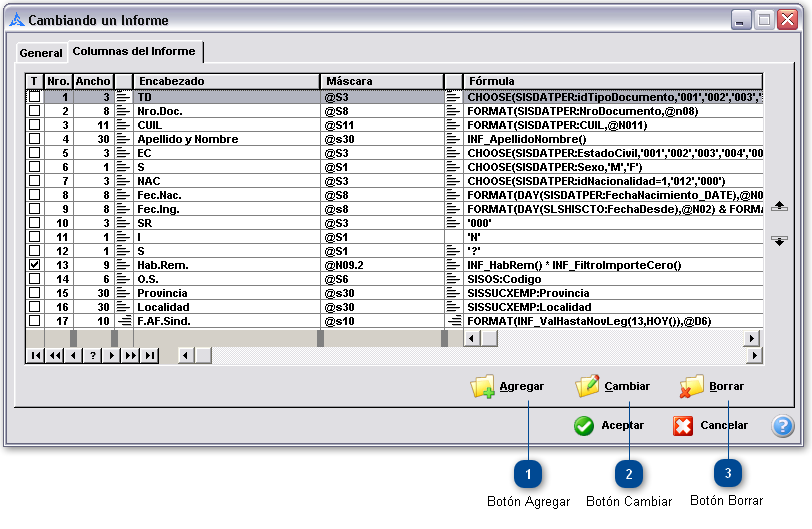Click the Agregar button label
The width and height of the screenshot is (812, 529).
click(x=521, y=386)
